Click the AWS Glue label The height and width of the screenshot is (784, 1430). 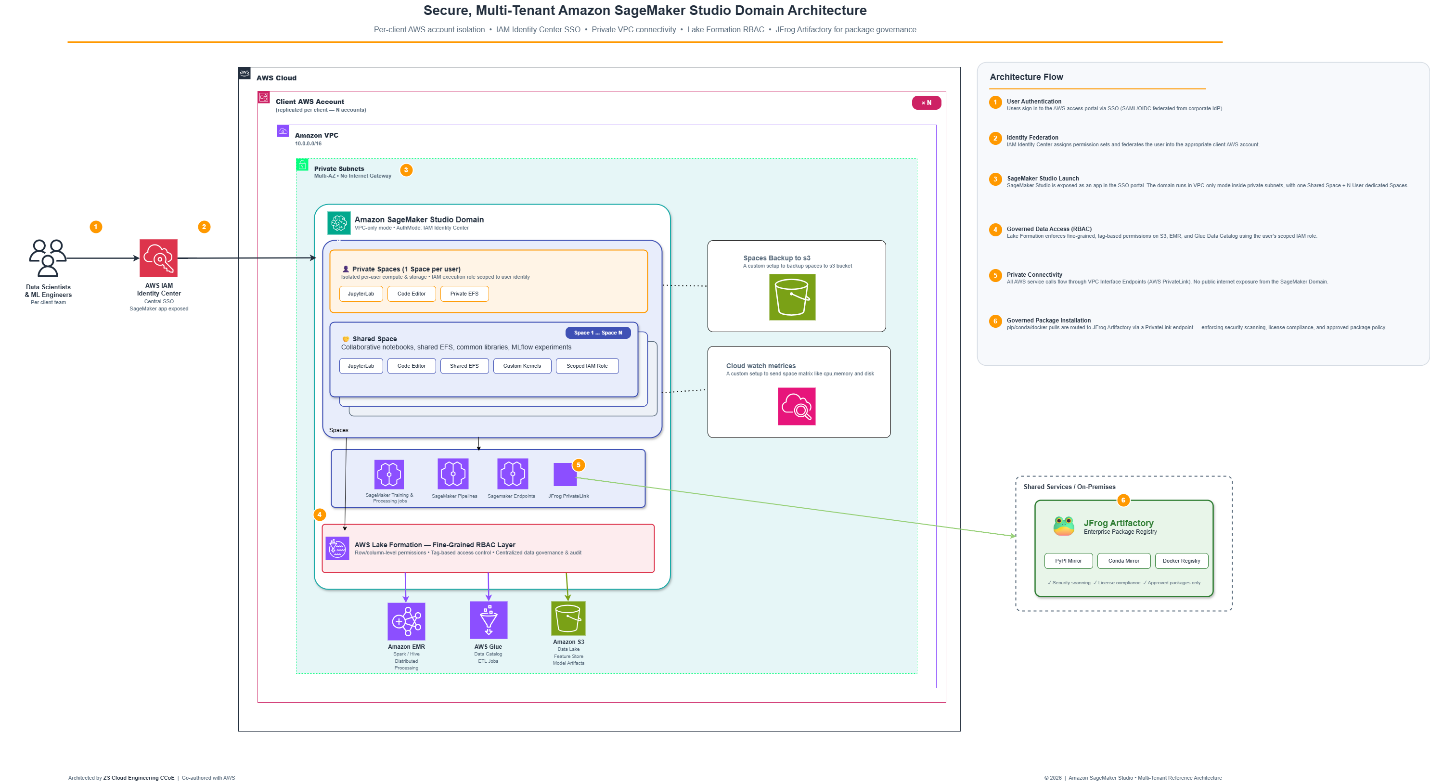pyautogui.click(x=488, y=646)
